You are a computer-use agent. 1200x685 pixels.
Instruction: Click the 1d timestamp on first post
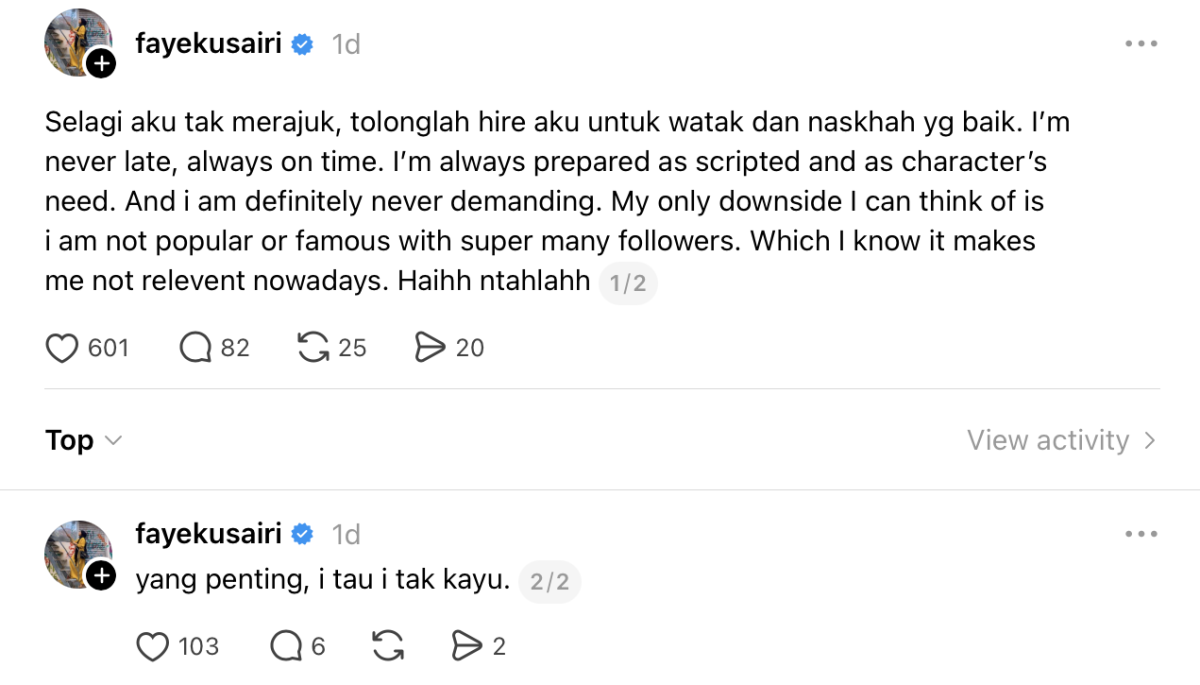click(346, 45)
